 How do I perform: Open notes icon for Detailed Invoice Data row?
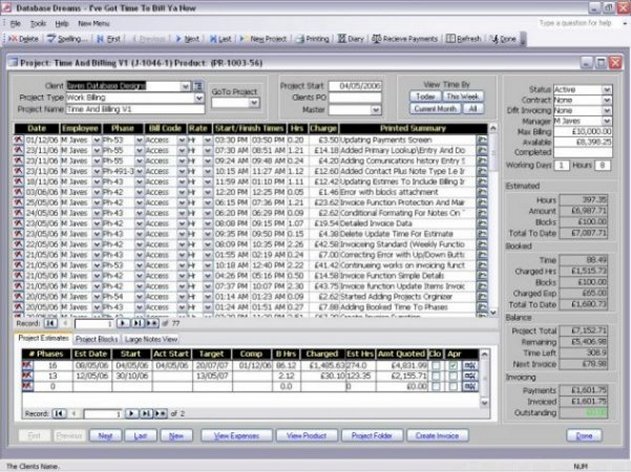coord(482,224)
